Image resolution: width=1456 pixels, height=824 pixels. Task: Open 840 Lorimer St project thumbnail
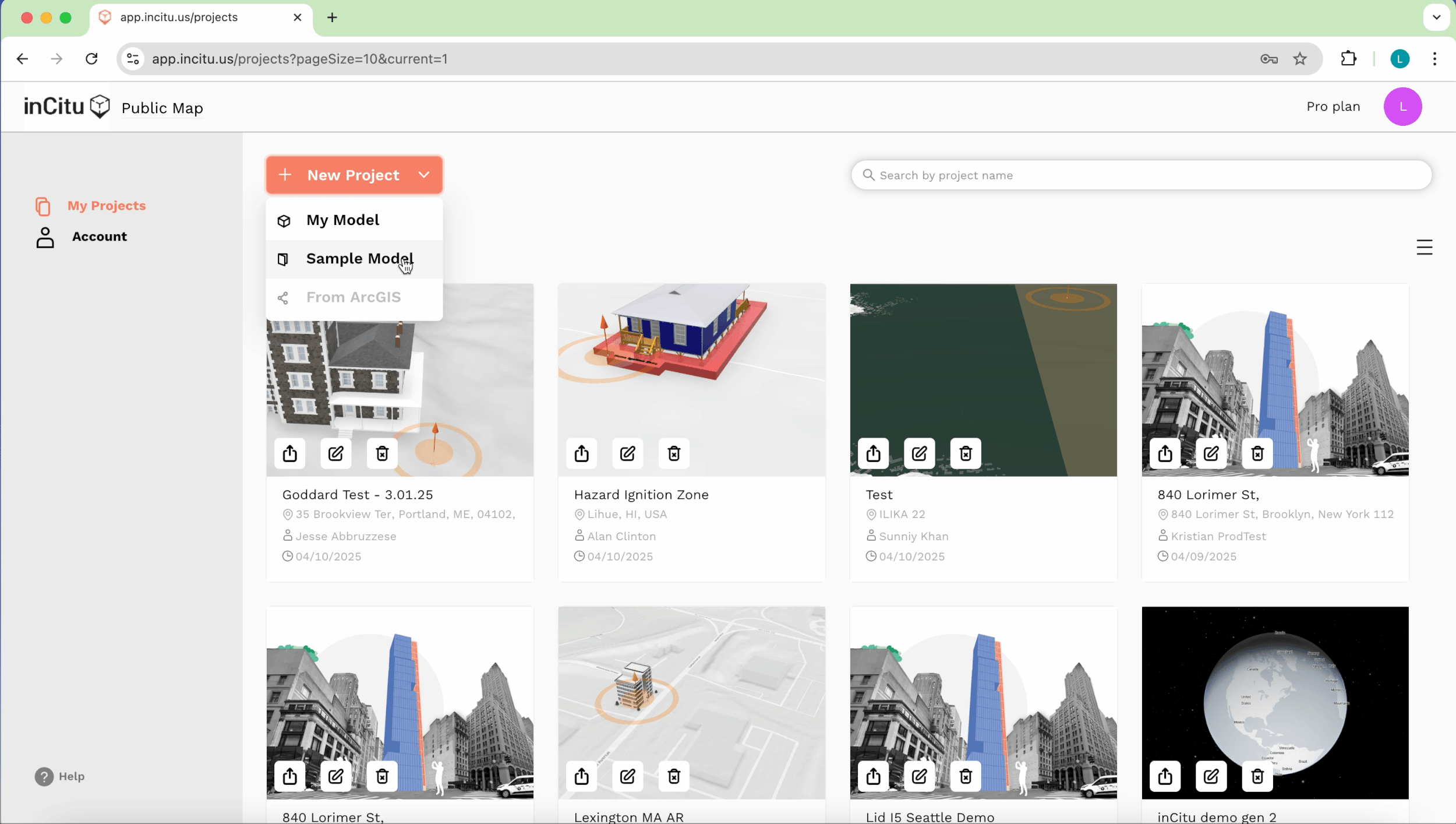[x=1274, y=373]
